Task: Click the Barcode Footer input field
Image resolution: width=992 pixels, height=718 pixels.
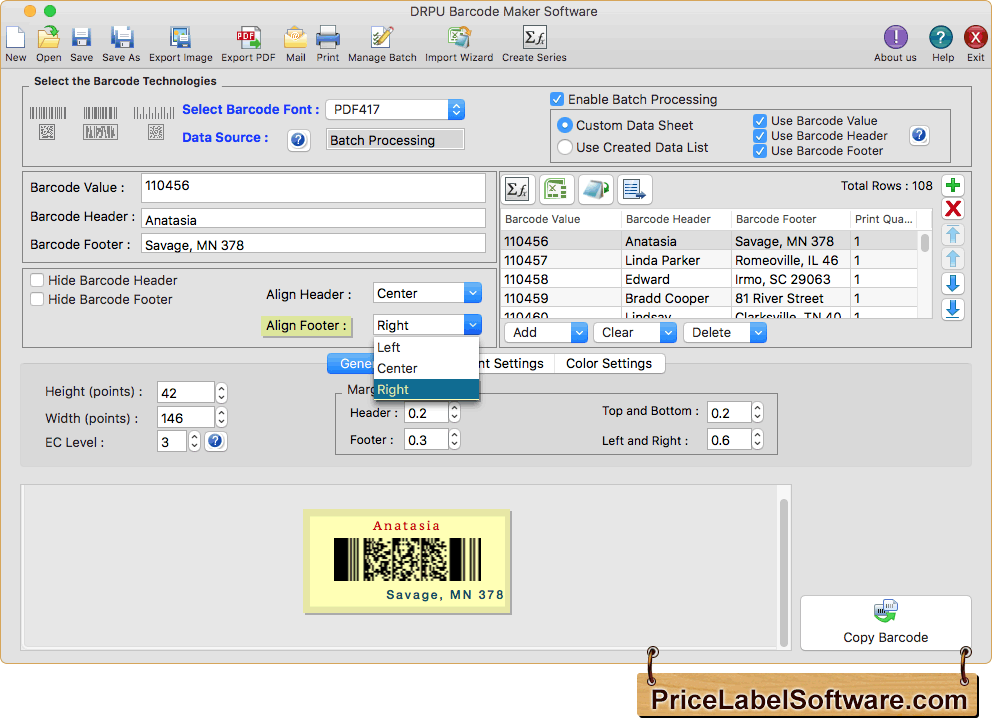Action: point(313,244)
